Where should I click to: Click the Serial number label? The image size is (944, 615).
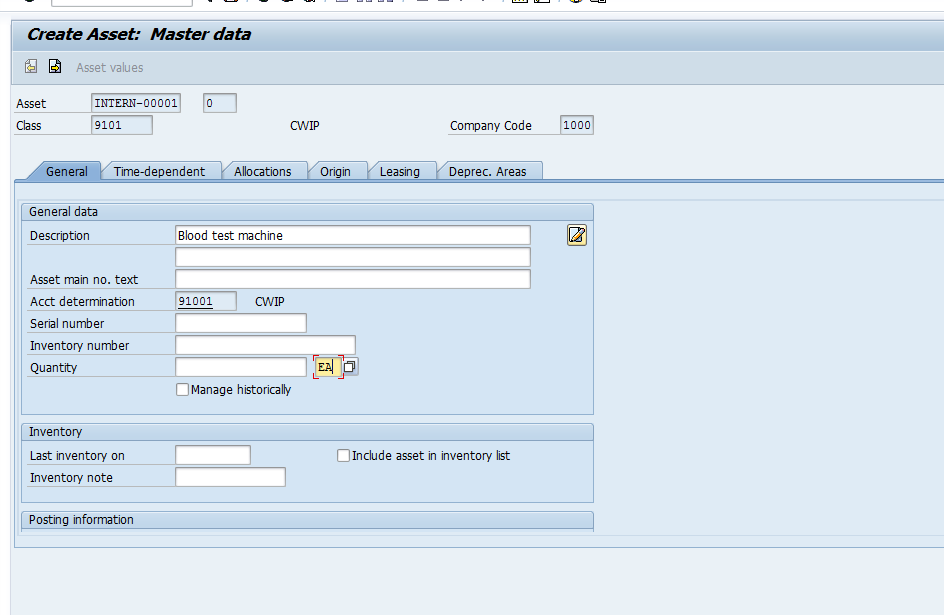click(x=67, y=324)
